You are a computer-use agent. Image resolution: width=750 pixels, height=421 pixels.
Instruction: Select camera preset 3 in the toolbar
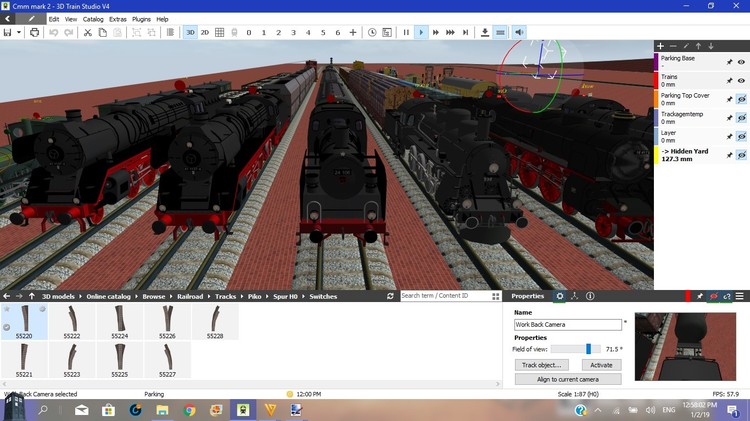pyautogui.click(x=293, y=33)
